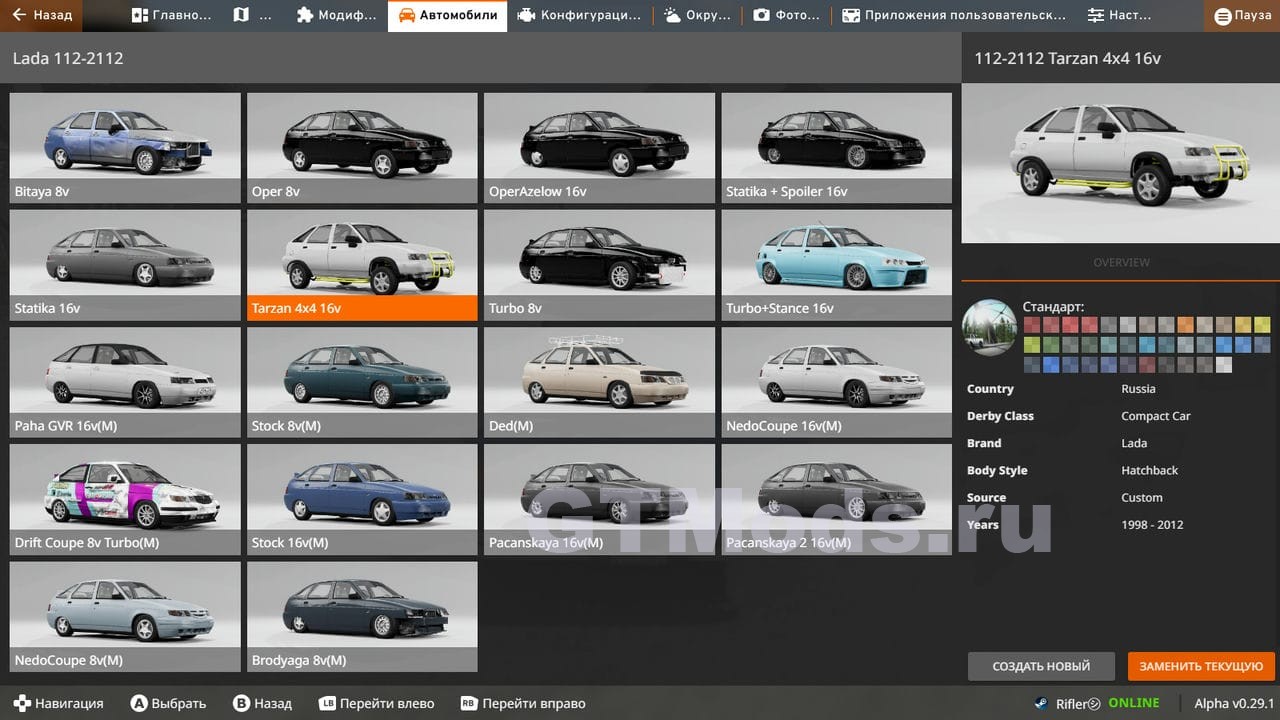Select the Bitaya 8v car thumbnail

125,148
